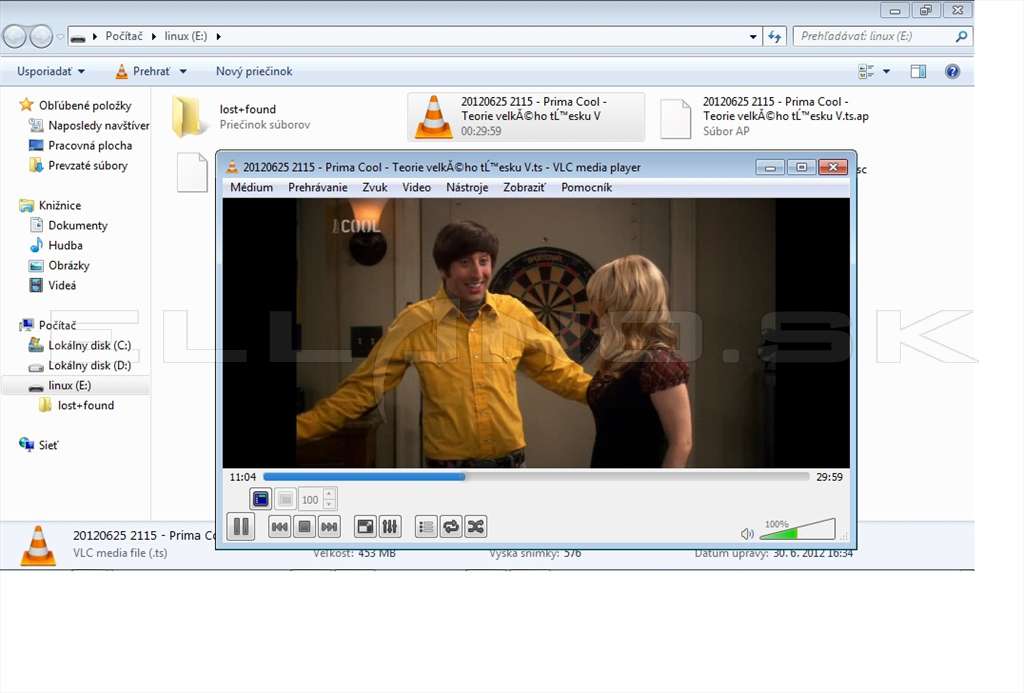
Task: Click the VLC seek progress bar
Action: pos(536,477)
